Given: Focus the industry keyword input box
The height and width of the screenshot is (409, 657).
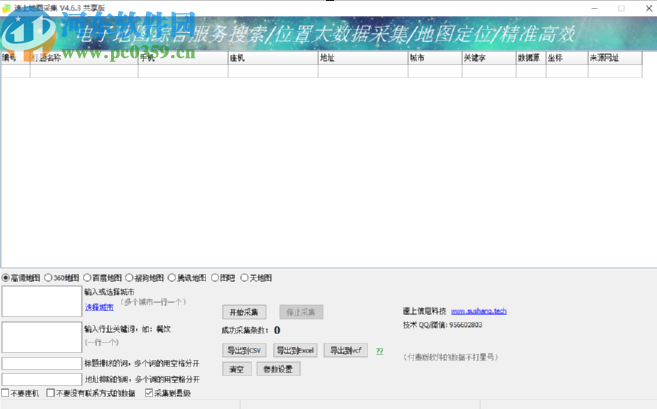Looking at the screenshot, I should pos(42,337).
